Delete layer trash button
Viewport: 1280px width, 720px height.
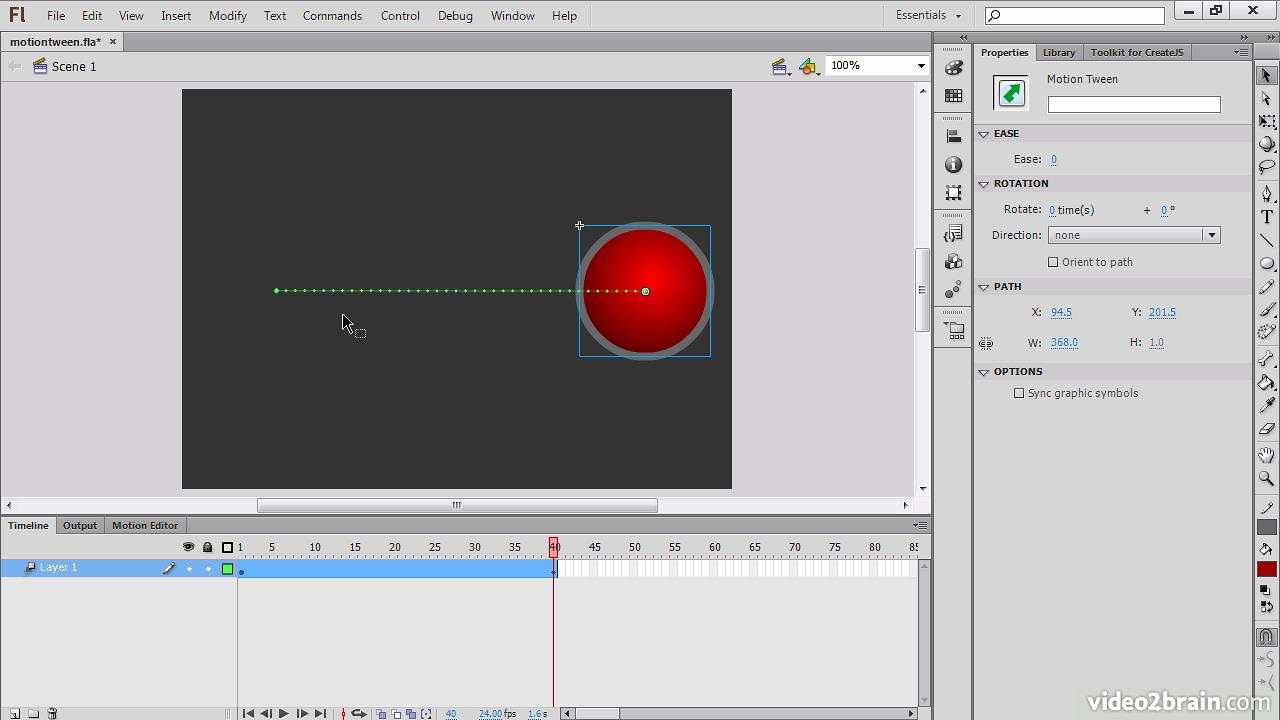click(53, 713)
